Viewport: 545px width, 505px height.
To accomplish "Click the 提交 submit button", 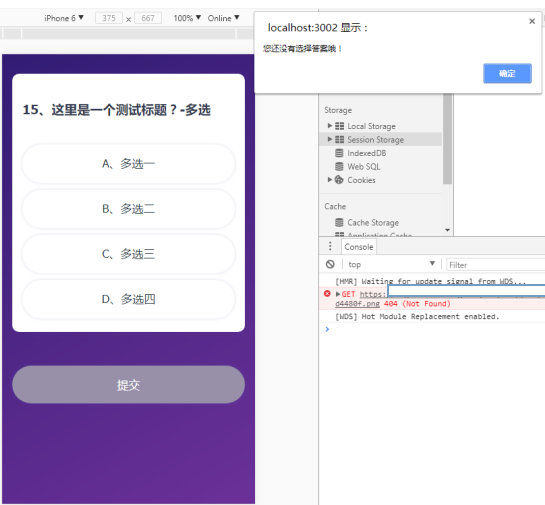I will click(129, 384).
